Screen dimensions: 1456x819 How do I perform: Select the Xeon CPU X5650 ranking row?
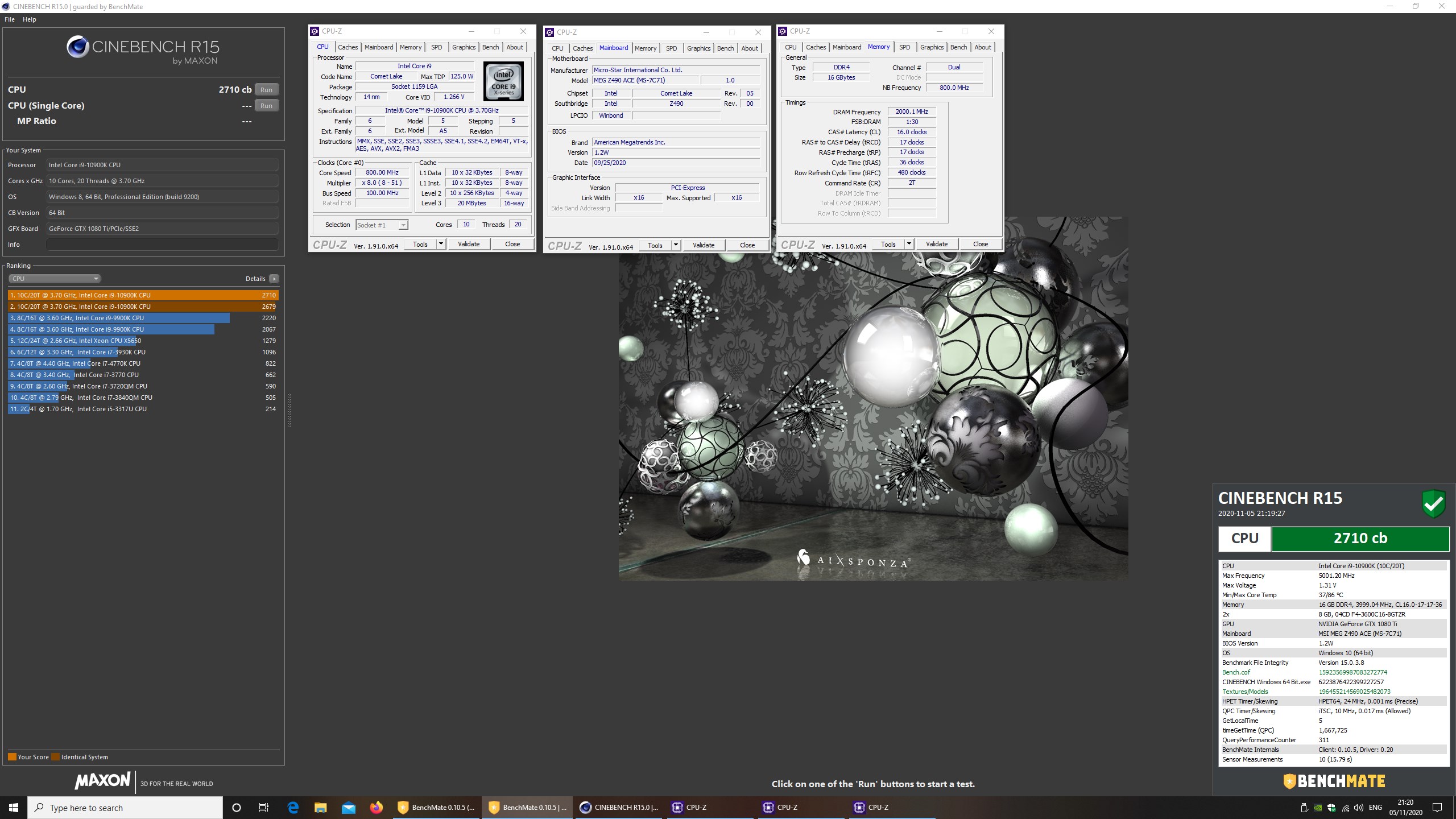pyautogui.click(x=143, y=341)
